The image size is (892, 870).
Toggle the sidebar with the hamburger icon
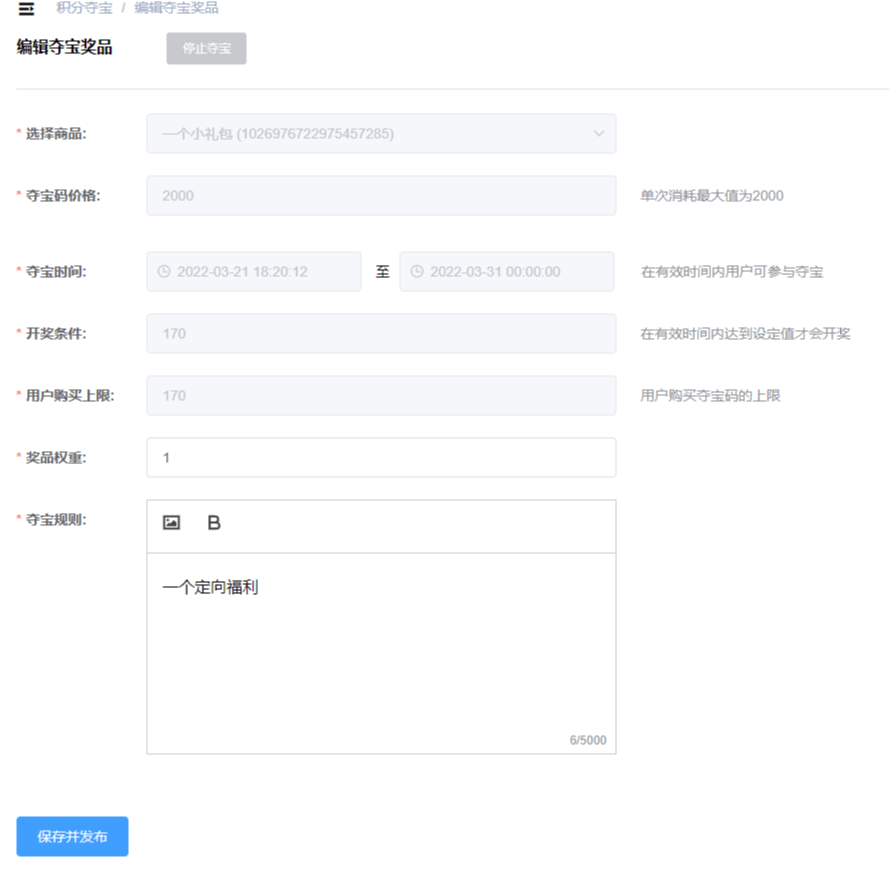pos(26,9)
